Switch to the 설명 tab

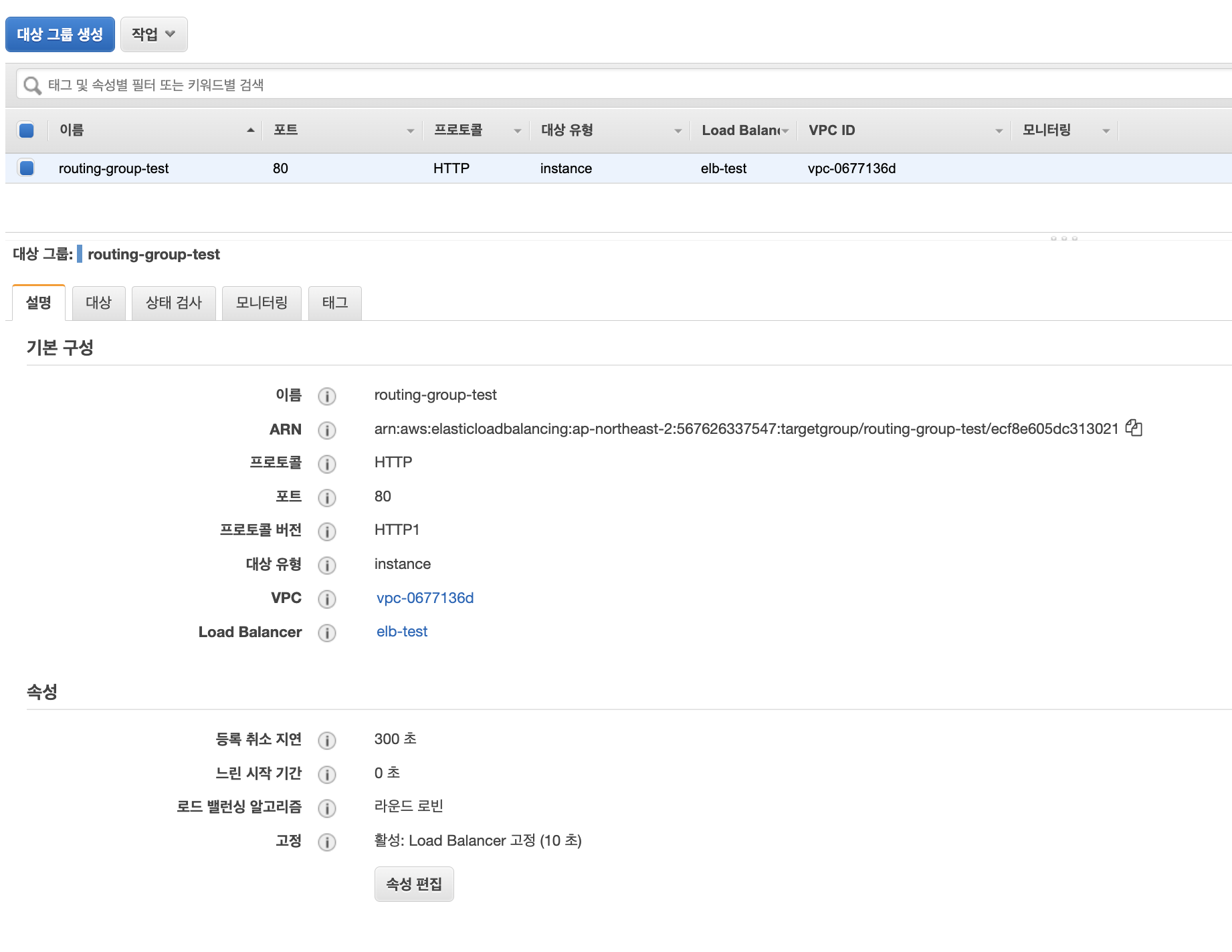39,303
